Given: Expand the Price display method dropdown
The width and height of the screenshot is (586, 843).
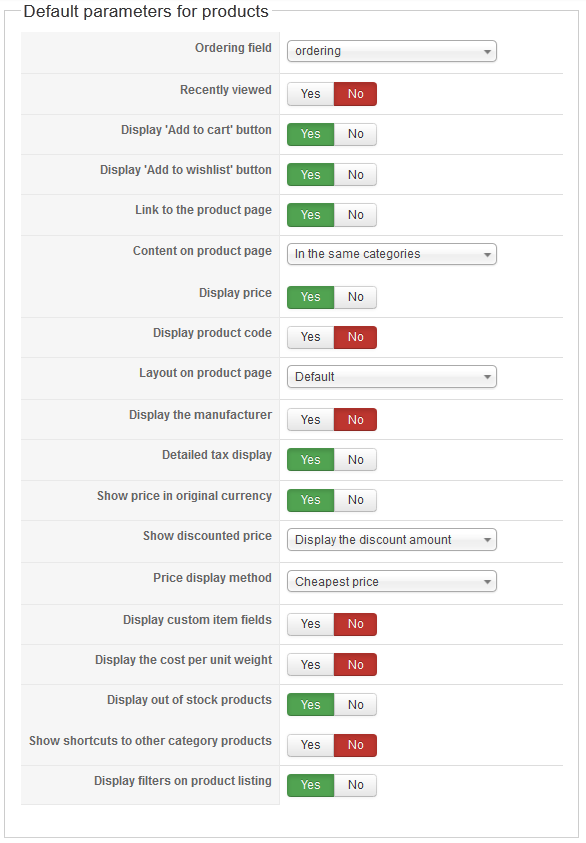Looking at the screenshot, I should coord(391,582).
